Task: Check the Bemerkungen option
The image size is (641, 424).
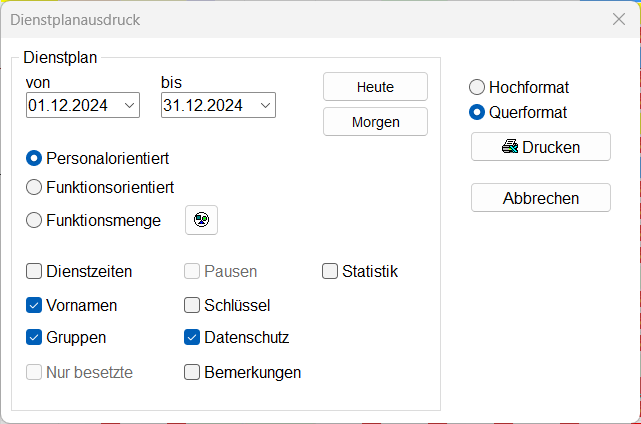Action: tap(193, 373)
